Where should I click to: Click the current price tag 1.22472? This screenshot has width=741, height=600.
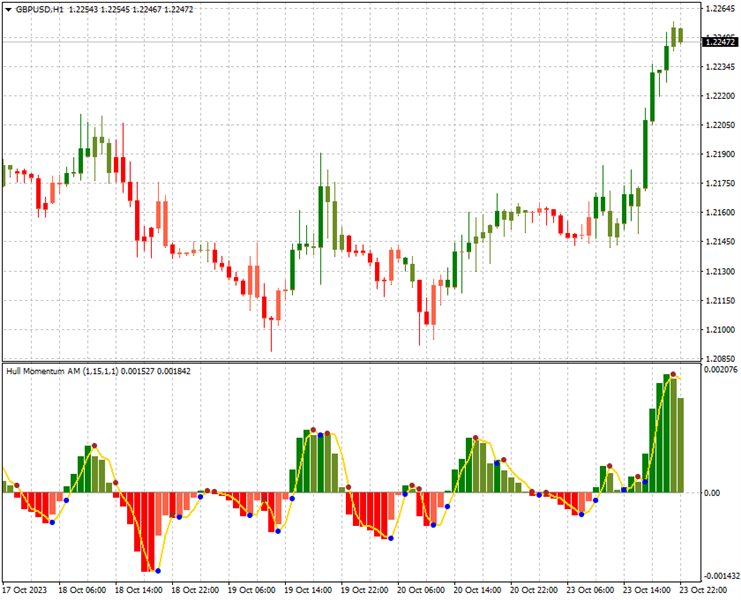click(720, 43)
